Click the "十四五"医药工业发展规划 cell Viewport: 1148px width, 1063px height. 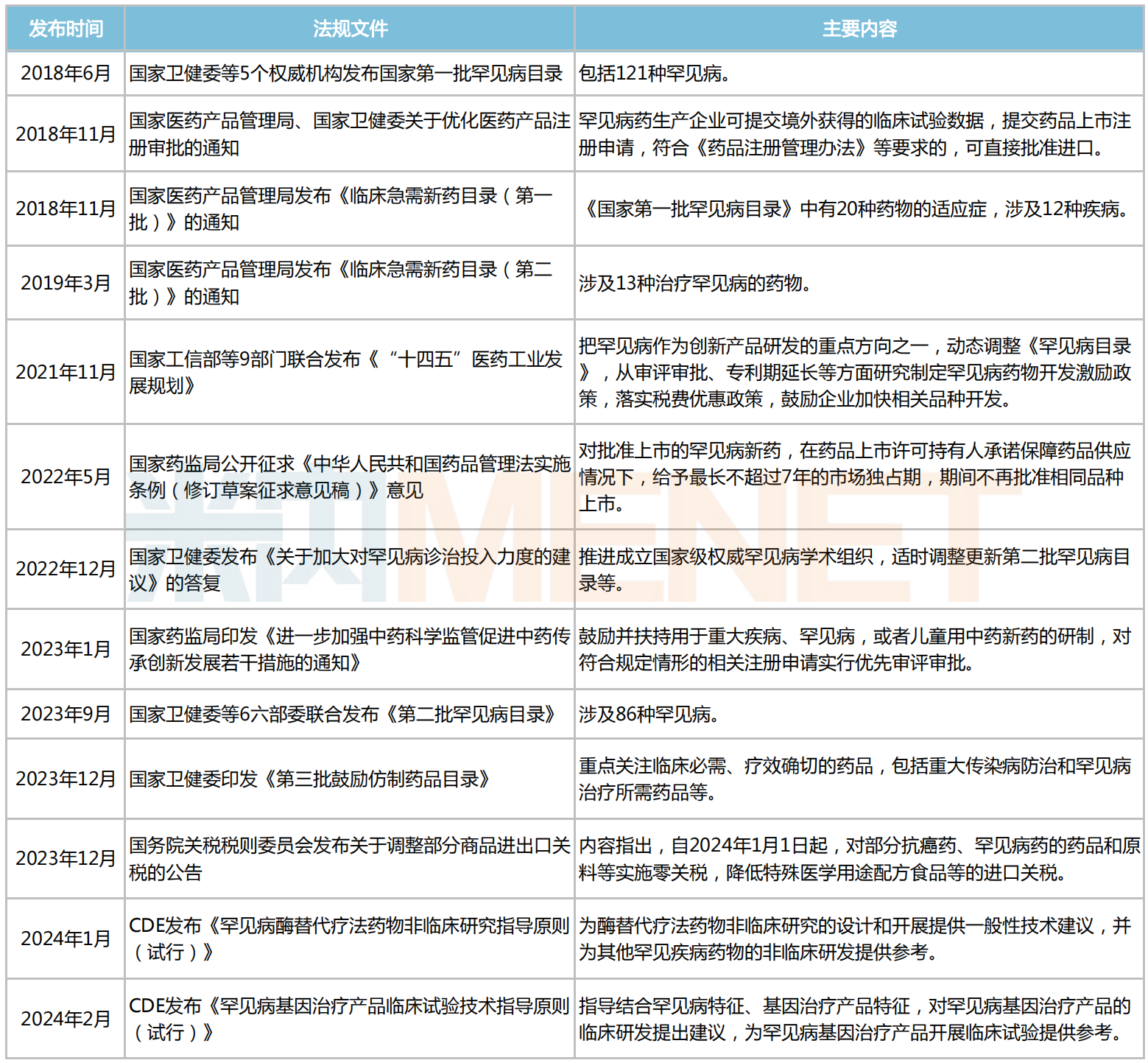pyautogui.click(x=350, y=372)
